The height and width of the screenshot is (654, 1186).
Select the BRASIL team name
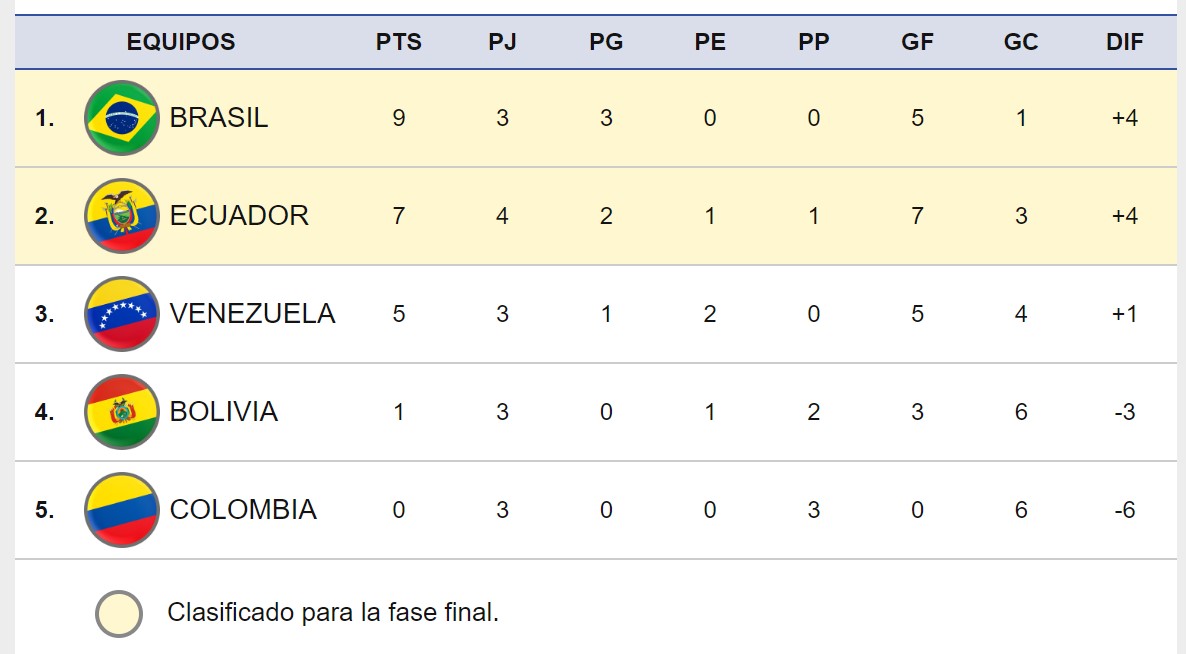point(219,118)
